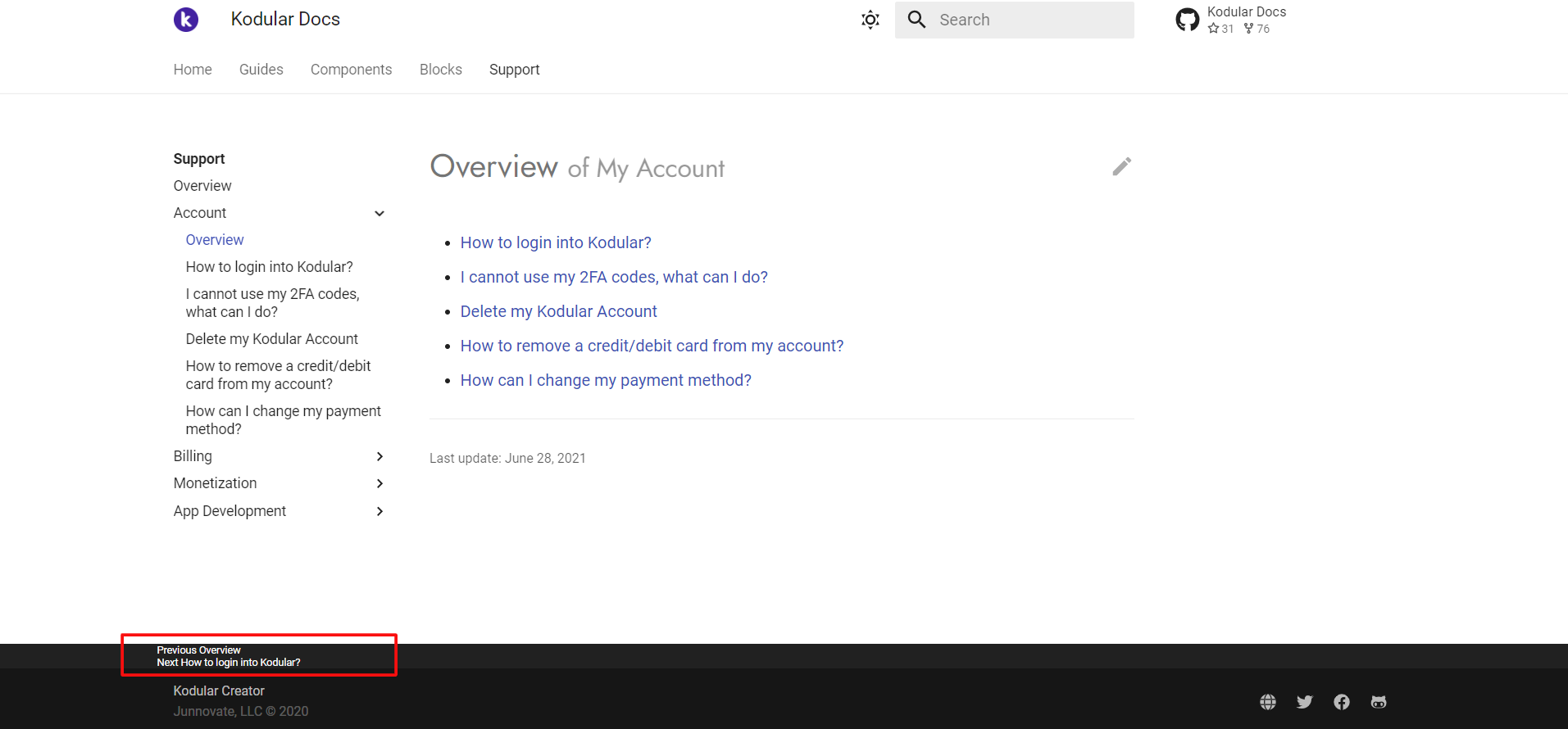
Task: Go to Next How to login footer link
Action: pyautogui.click(x=229, y=663)
